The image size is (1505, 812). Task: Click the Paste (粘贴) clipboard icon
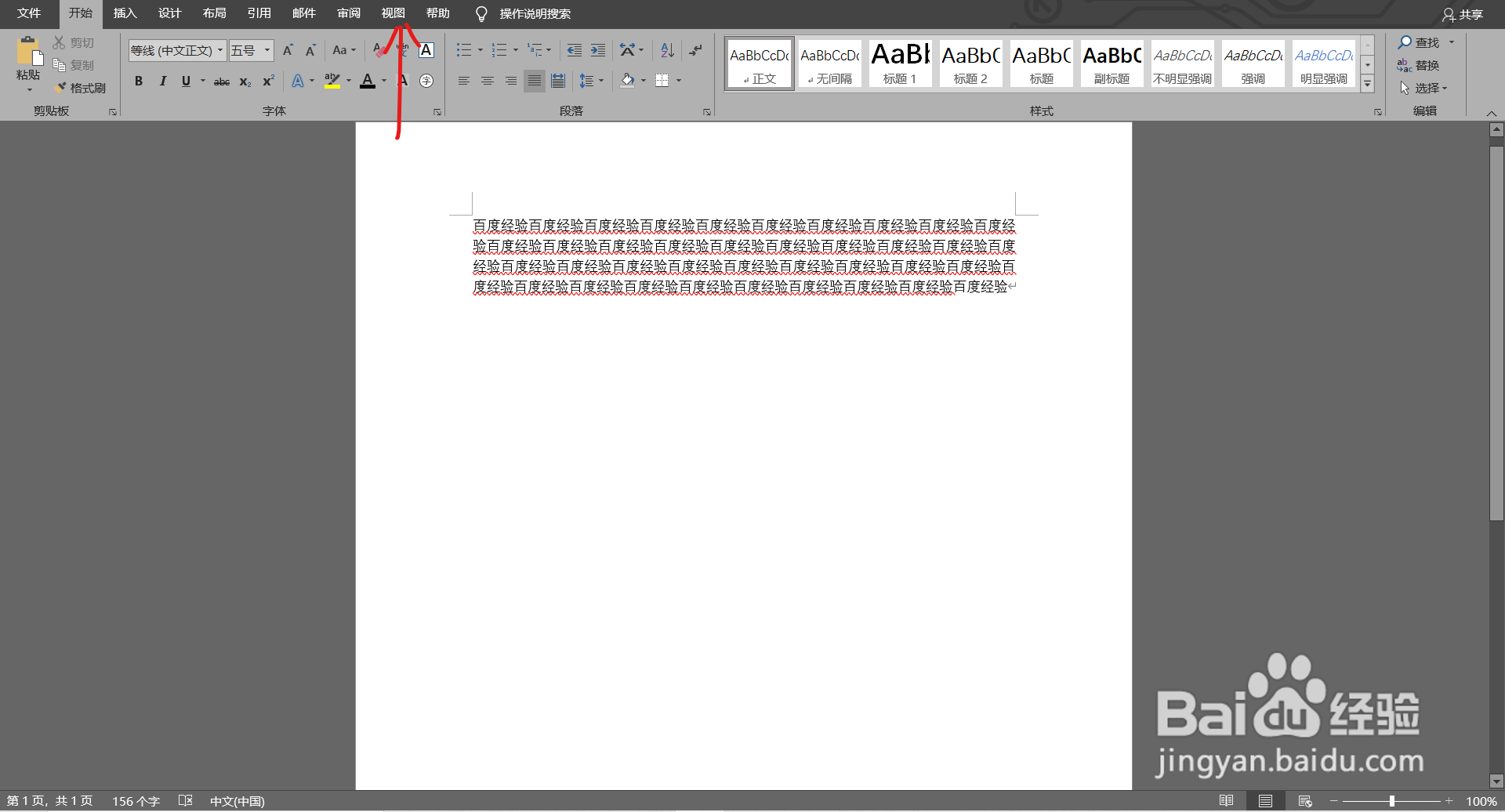pos(28,52)
